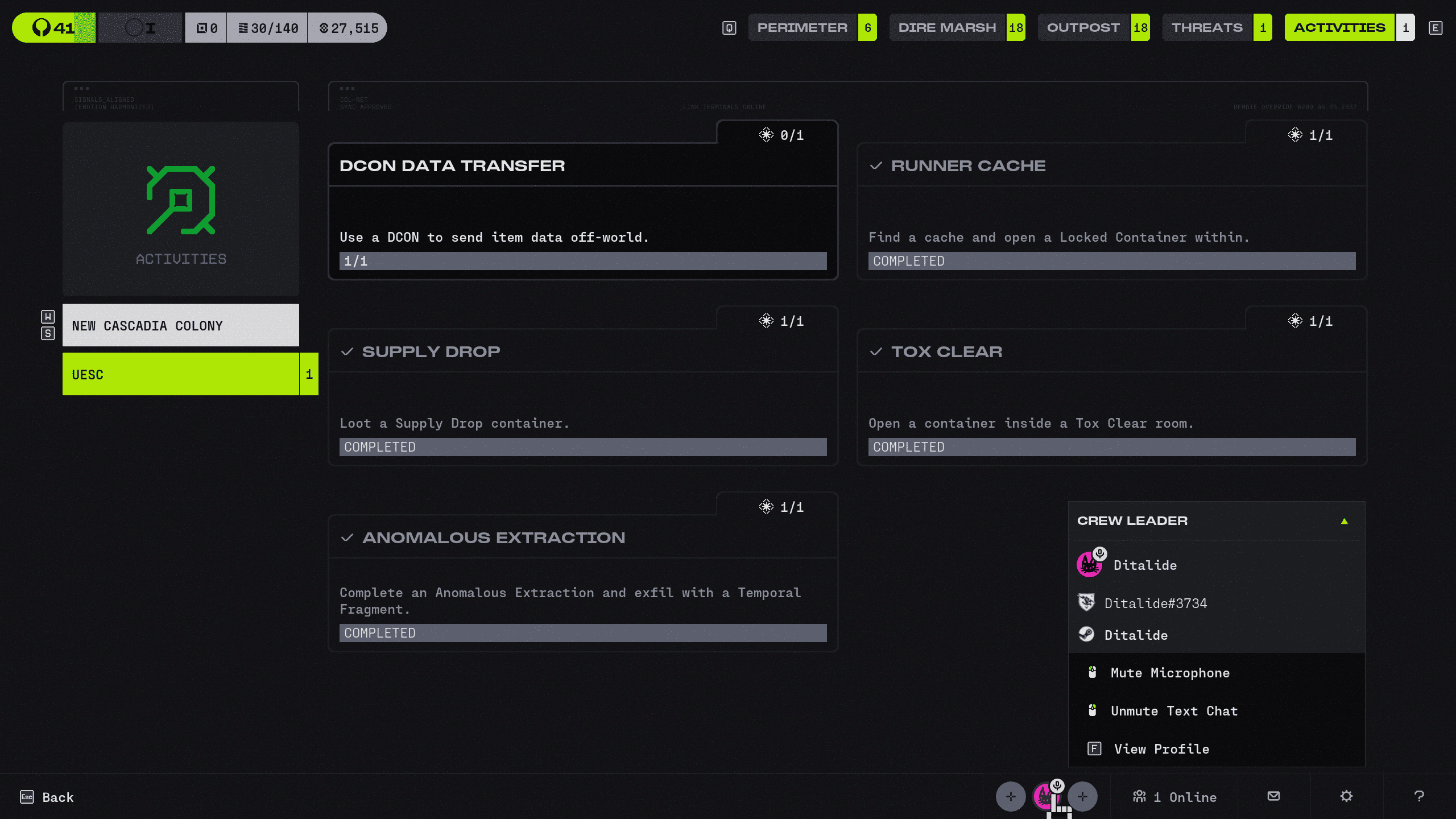Click Ditalide Steam account entry

pos(1136,635)
